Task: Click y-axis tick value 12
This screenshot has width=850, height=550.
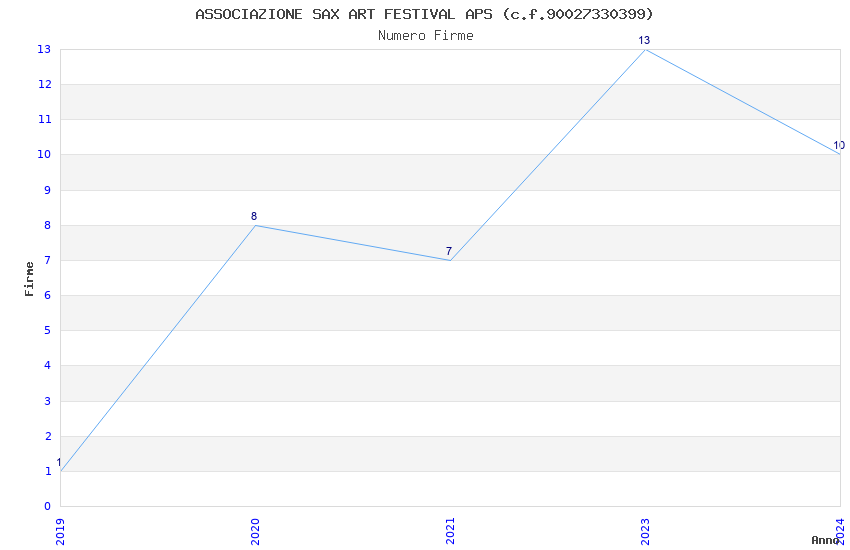Action: pos(44,85)
